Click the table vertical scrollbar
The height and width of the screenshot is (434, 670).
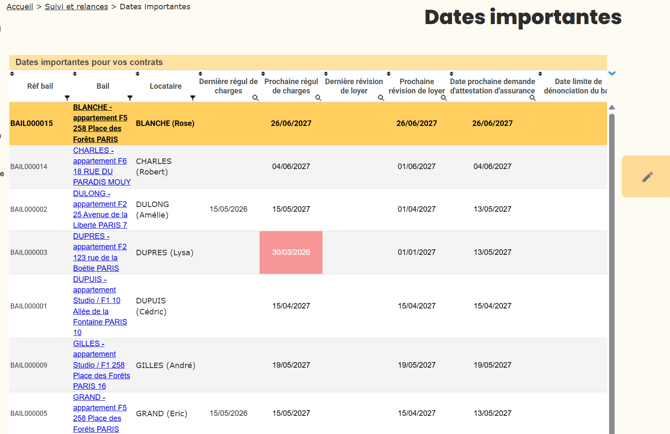612,273
